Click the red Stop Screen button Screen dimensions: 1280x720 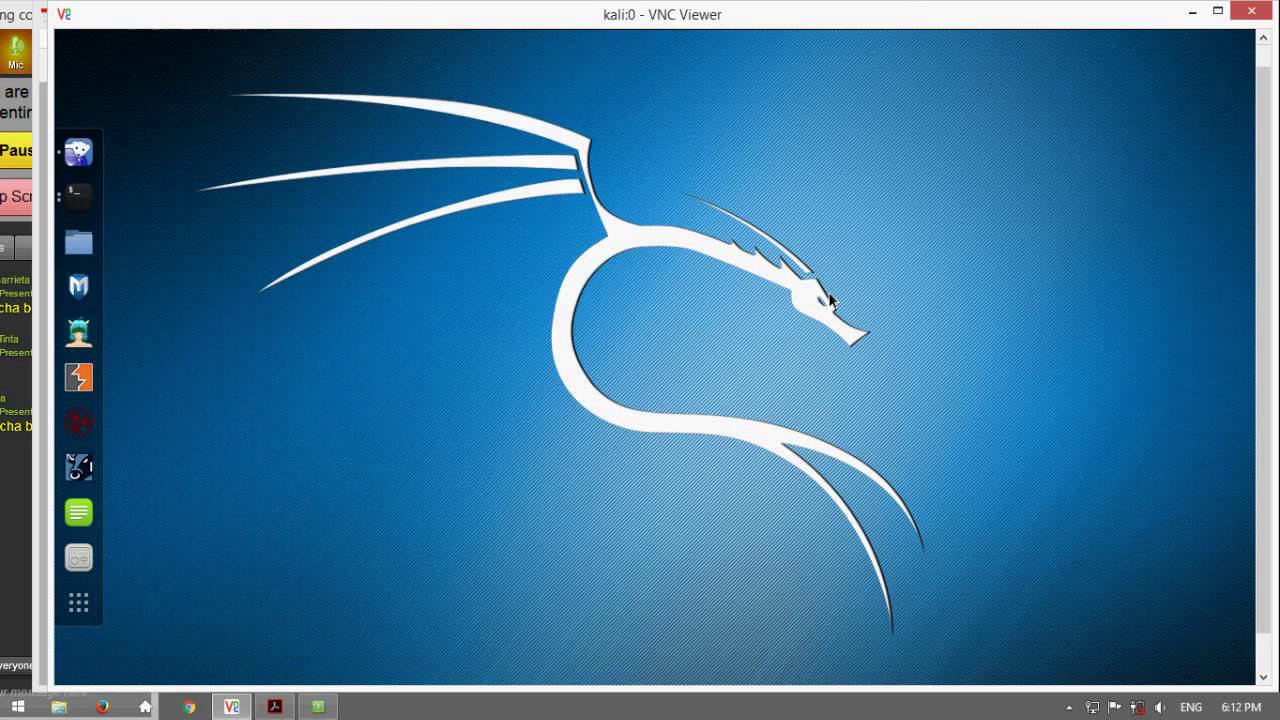coord(16,196)
